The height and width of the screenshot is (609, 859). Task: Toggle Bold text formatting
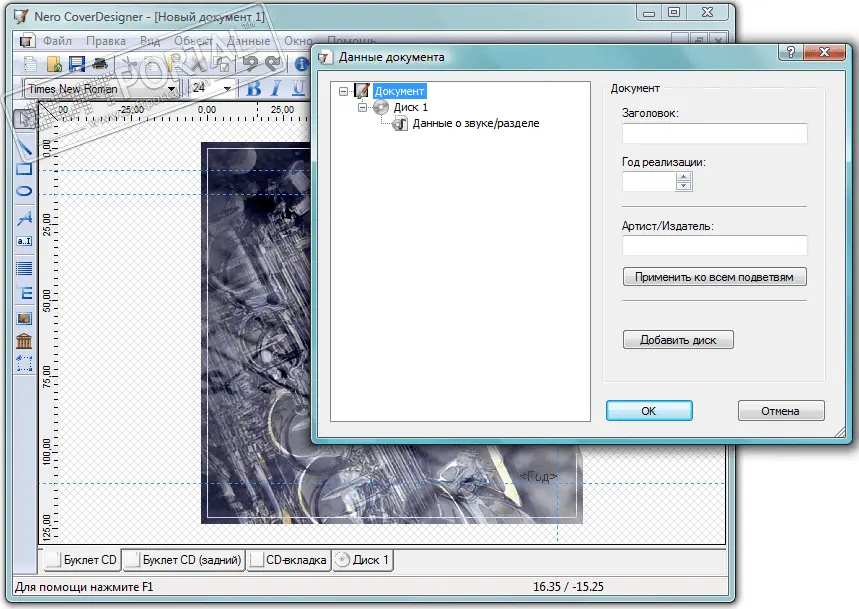coord(254,89)
